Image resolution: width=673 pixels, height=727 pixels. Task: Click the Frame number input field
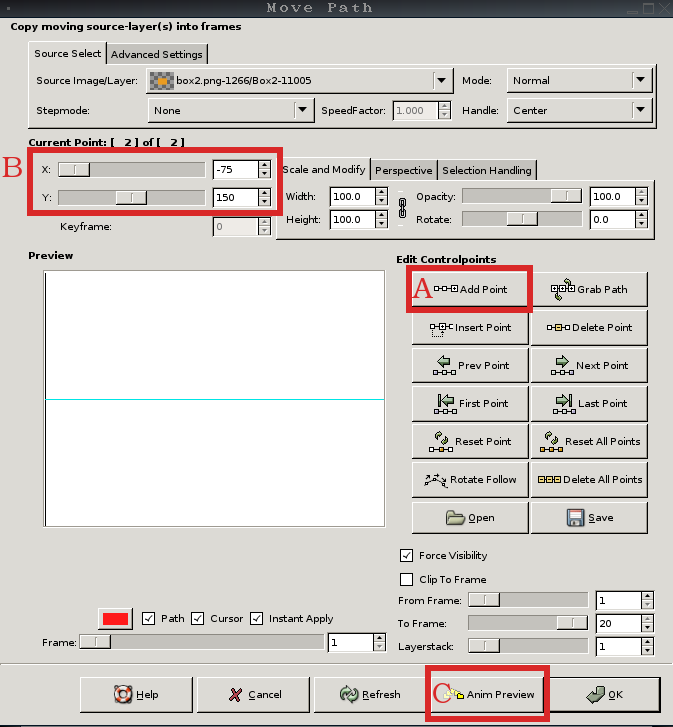[350, 643]
